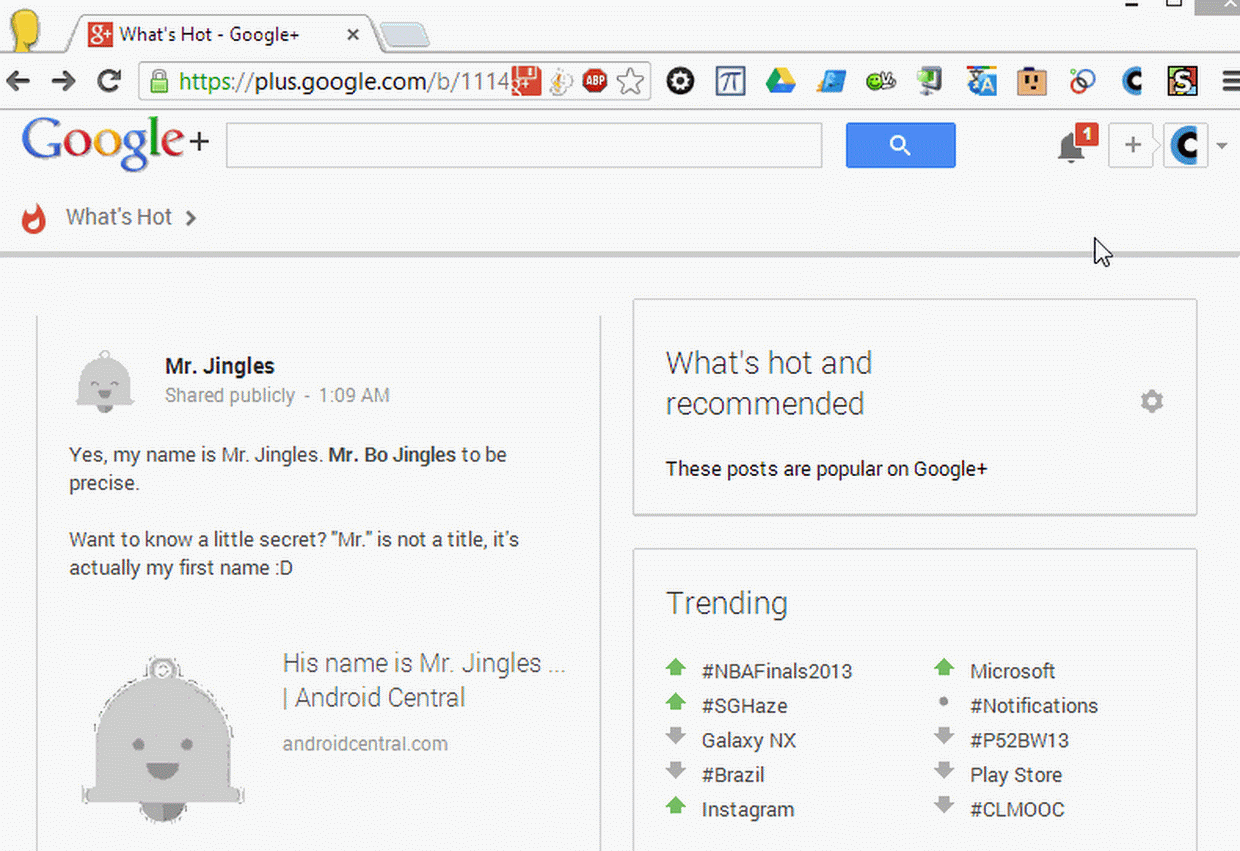Click the browser address bar URL
Screen dimensions: 1240x851
345,82
